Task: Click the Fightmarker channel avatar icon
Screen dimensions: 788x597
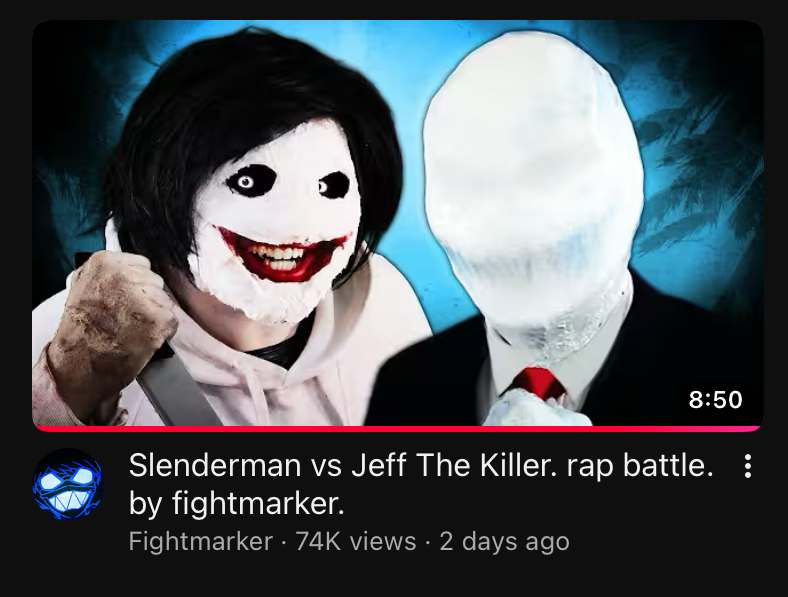Action: (x=68, y=484)
